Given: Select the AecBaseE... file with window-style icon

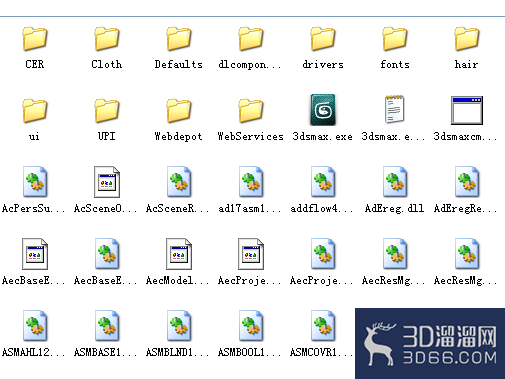Looking at the screenshot, I should [35, 254].
